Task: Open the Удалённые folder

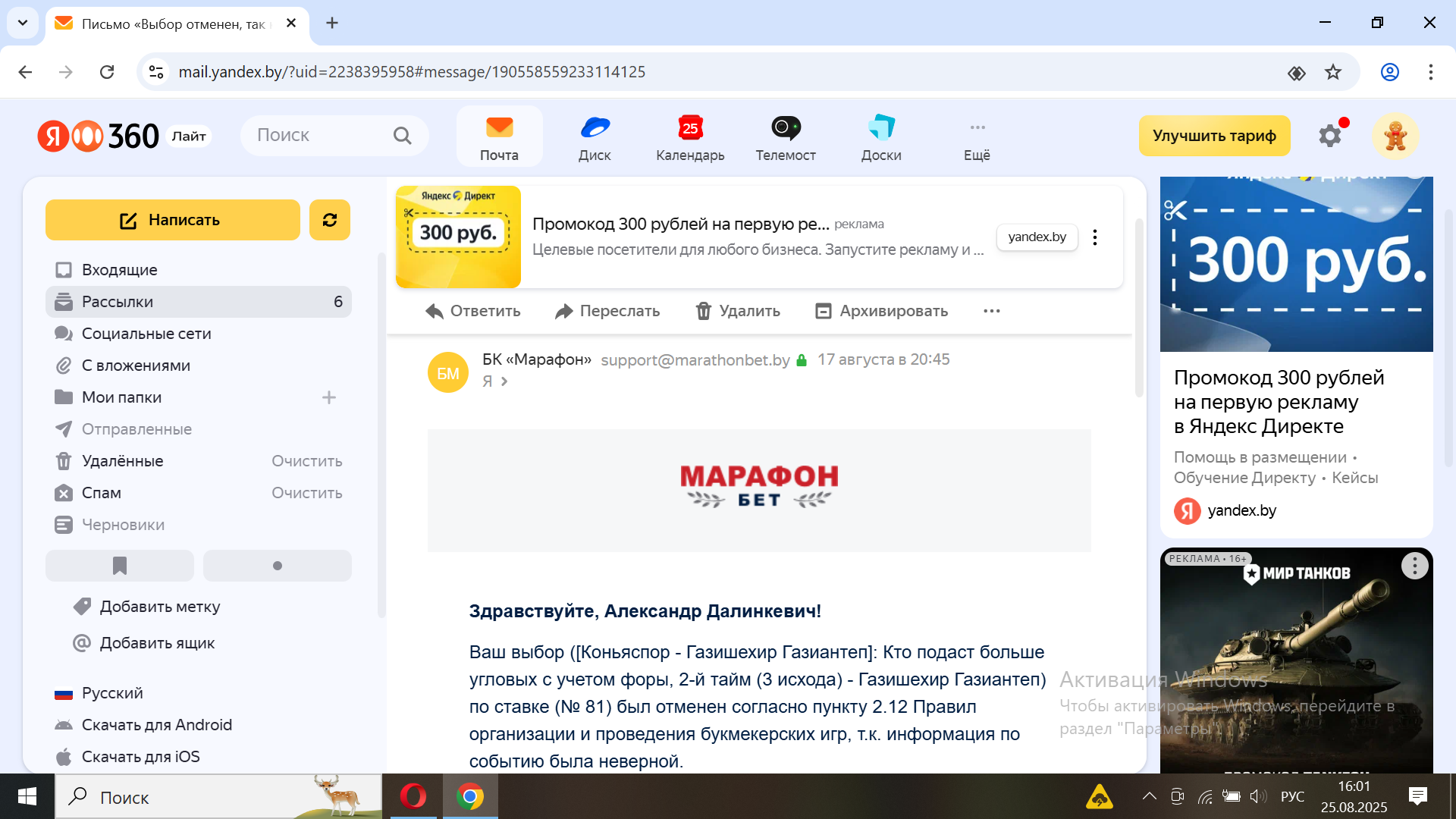Action: [x=122, y=461]
